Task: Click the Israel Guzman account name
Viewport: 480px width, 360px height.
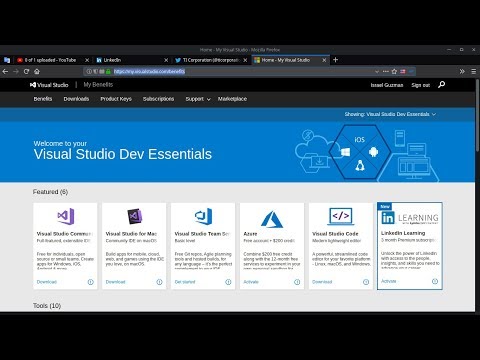Action: [387, 85]
